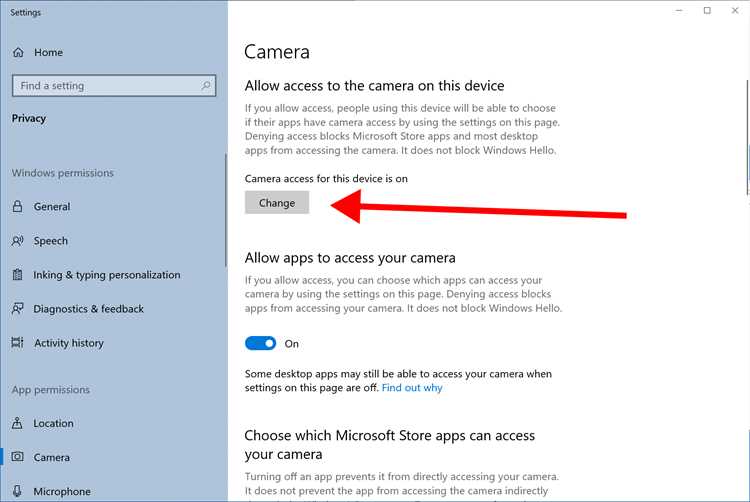Click the Find a setting search box
Viewport: 750px width, 502px height.
coord(114,86)
